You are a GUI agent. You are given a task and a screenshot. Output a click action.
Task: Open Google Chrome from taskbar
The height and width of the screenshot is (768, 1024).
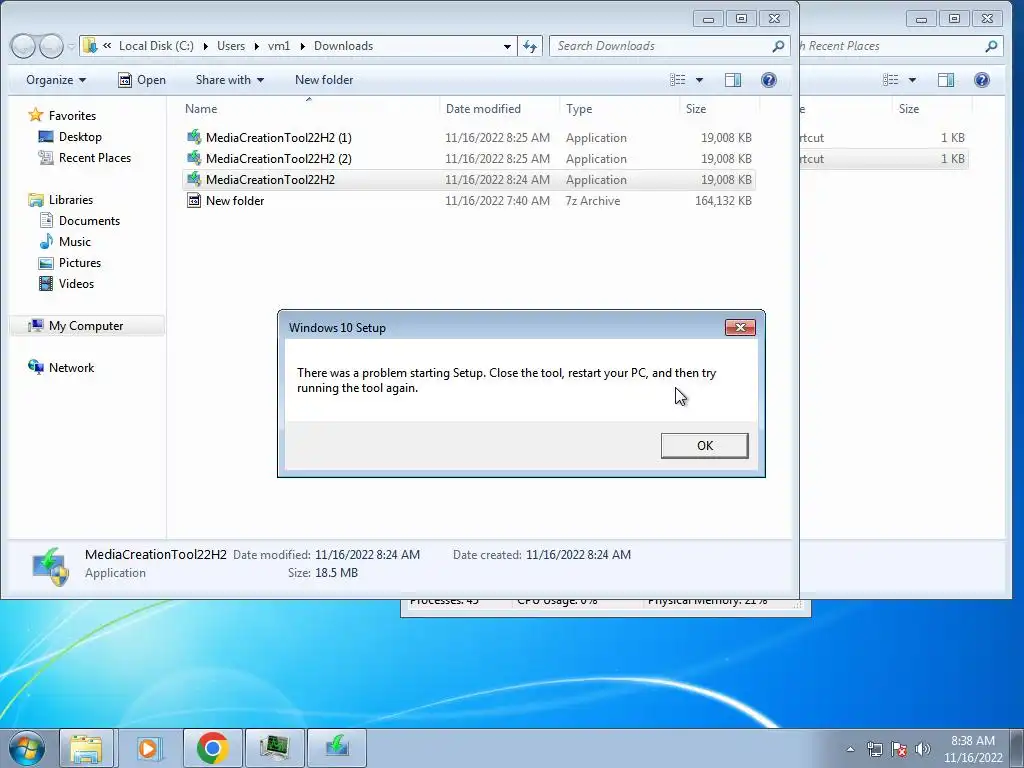(212, 748)
